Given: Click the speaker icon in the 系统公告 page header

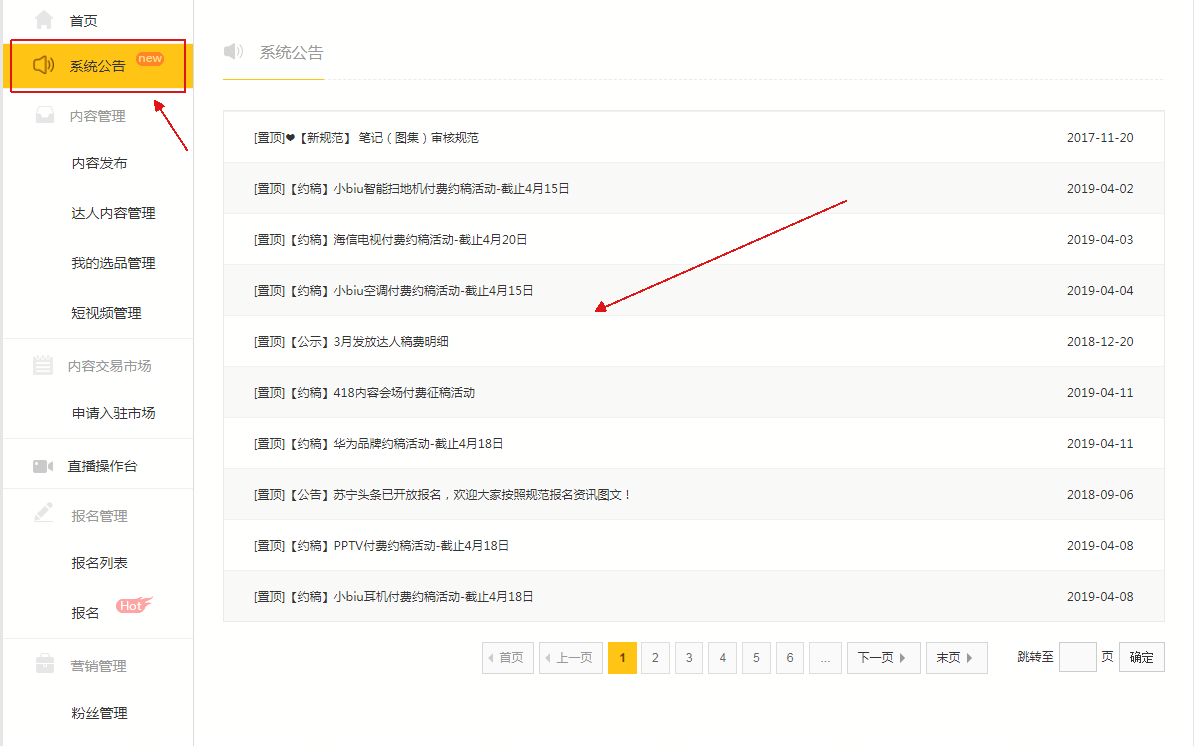Looking at the screenshot, I should (x=233, y=52).
